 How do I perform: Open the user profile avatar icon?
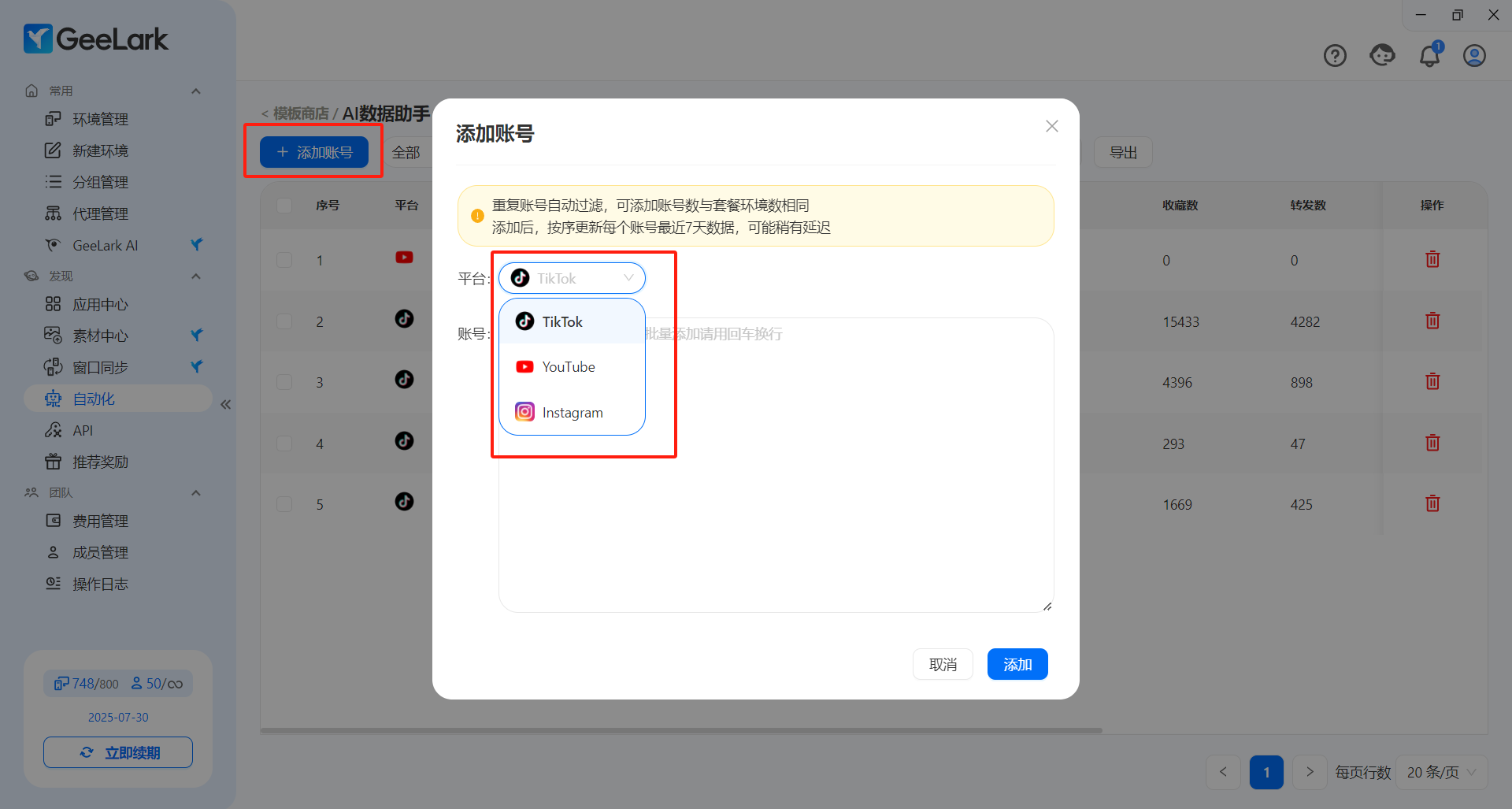[x=1474, y=56]
